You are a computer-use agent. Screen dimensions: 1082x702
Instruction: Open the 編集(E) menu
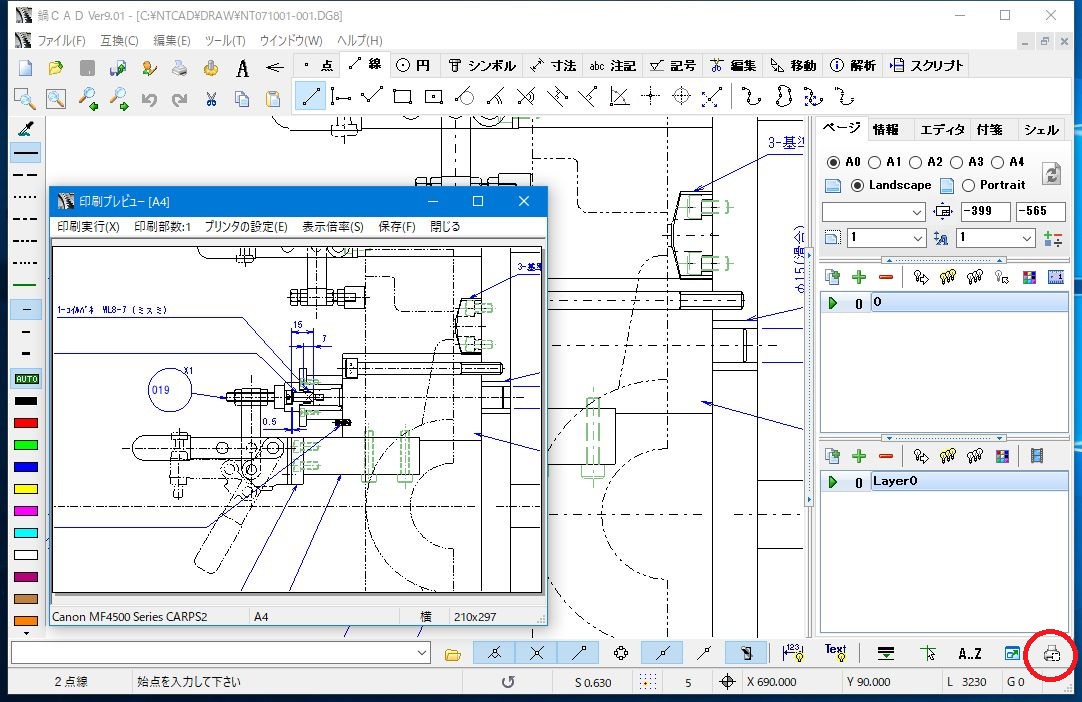(171, 41)
